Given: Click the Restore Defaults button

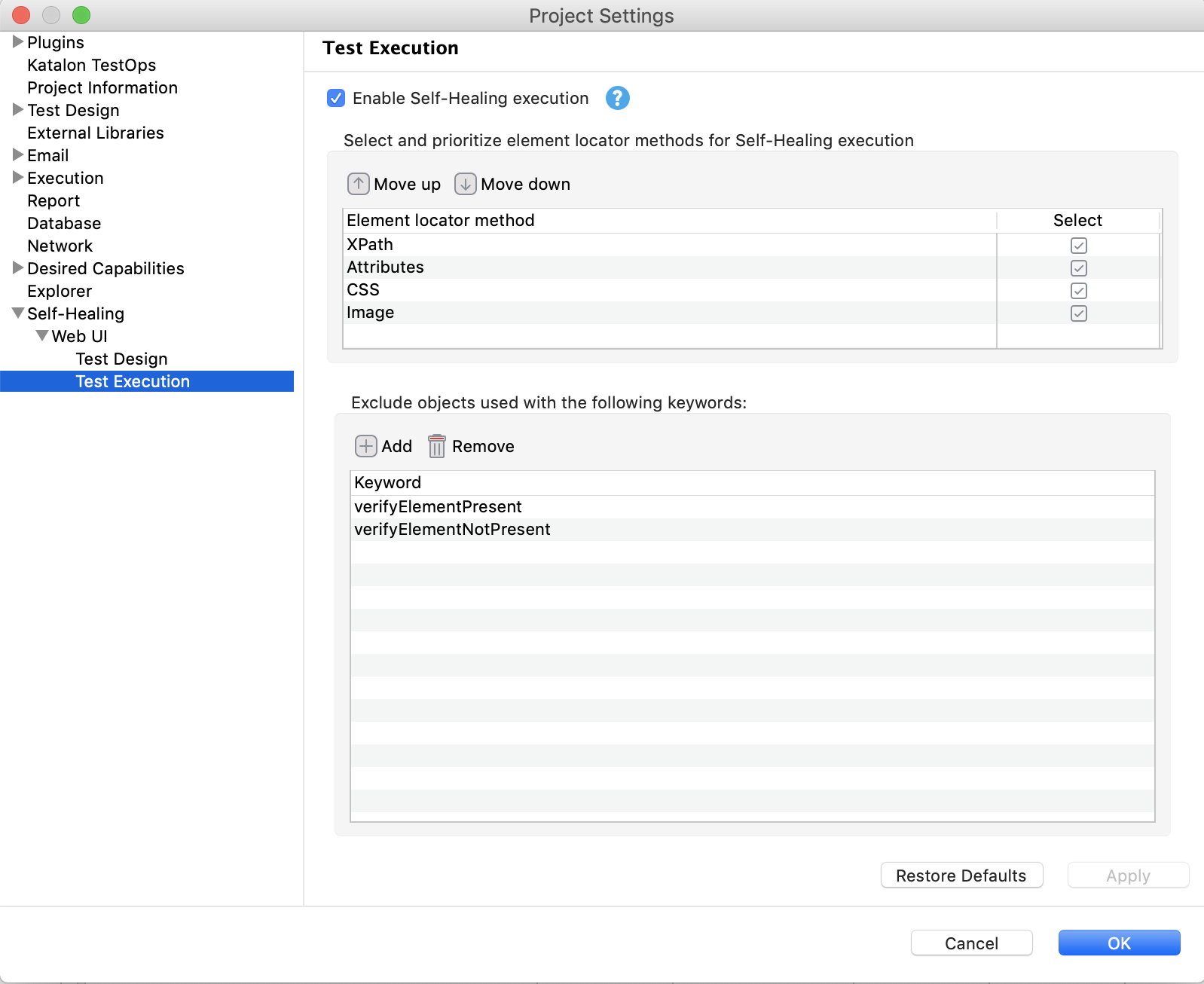Looking at the screenshot, I should pyautogui.click(x=961, y=876).
